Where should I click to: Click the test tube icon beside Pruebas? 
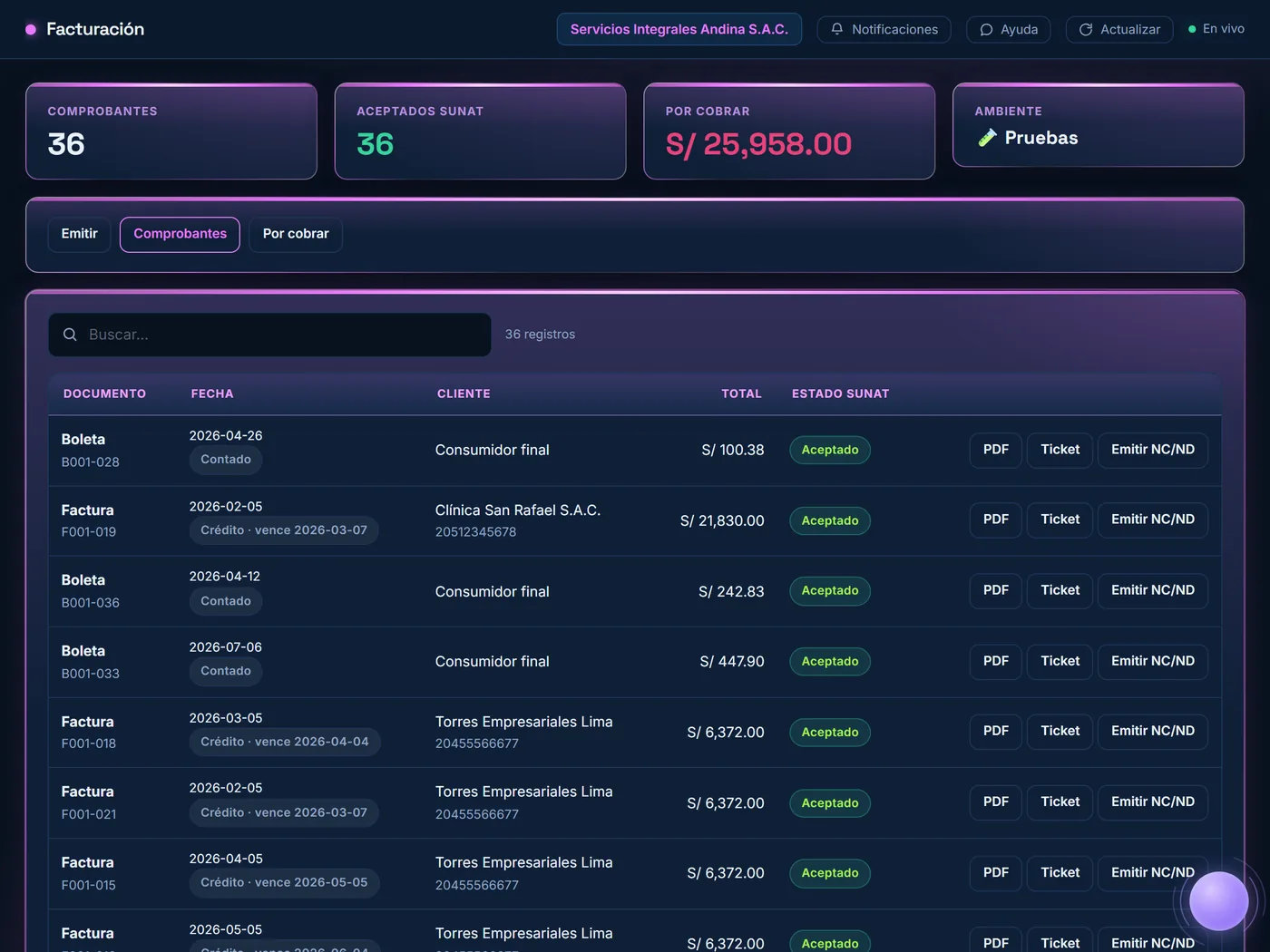987,138
